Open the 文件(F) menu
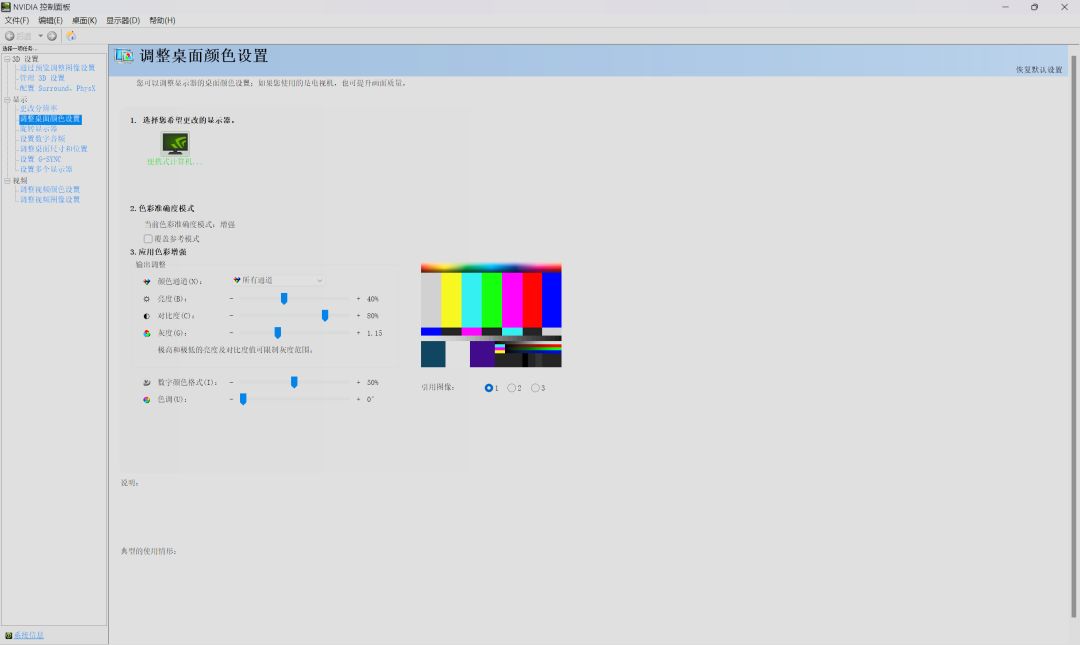 tap(17, 21)
